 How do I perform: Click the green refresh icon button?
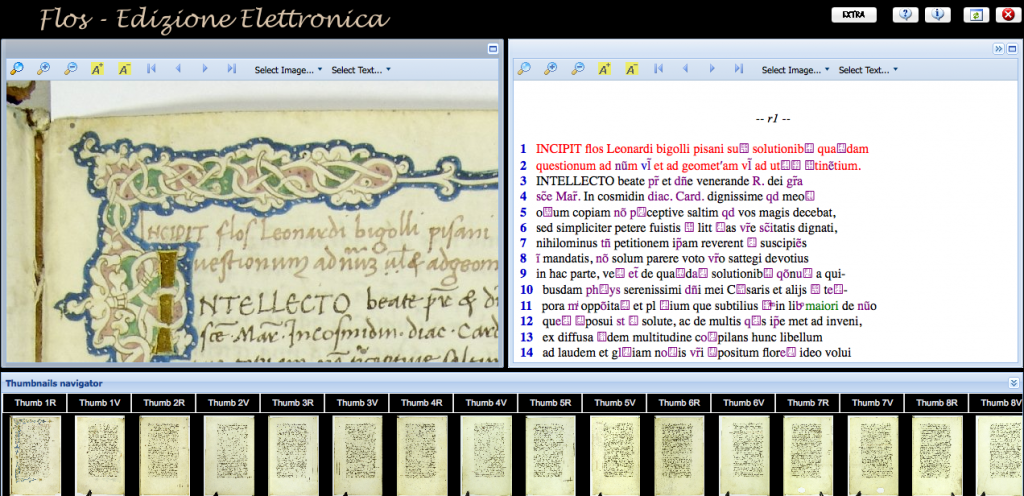976,15
